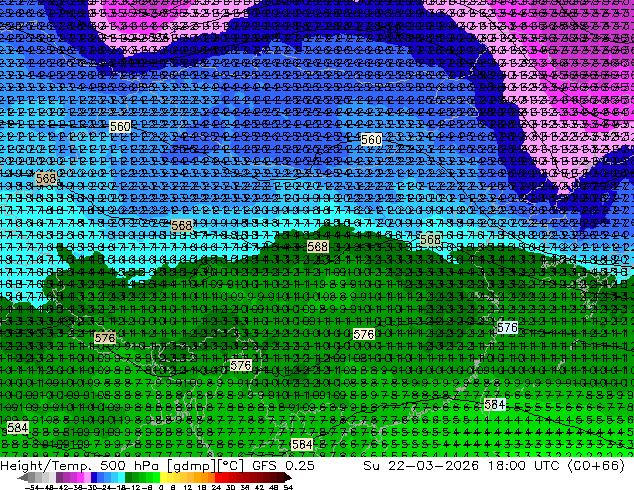634x490 pixels.
Task: Select the bright red swatch above 24
Action: coord(218,477)
